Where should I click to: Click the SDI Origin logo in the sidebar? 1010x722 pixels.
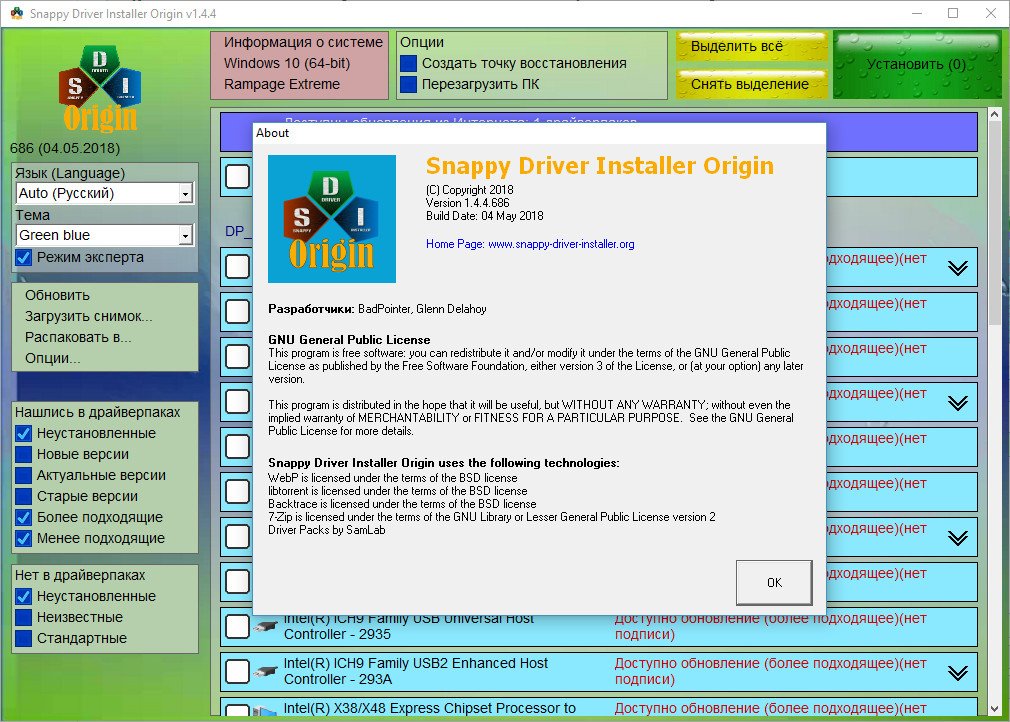100,89
